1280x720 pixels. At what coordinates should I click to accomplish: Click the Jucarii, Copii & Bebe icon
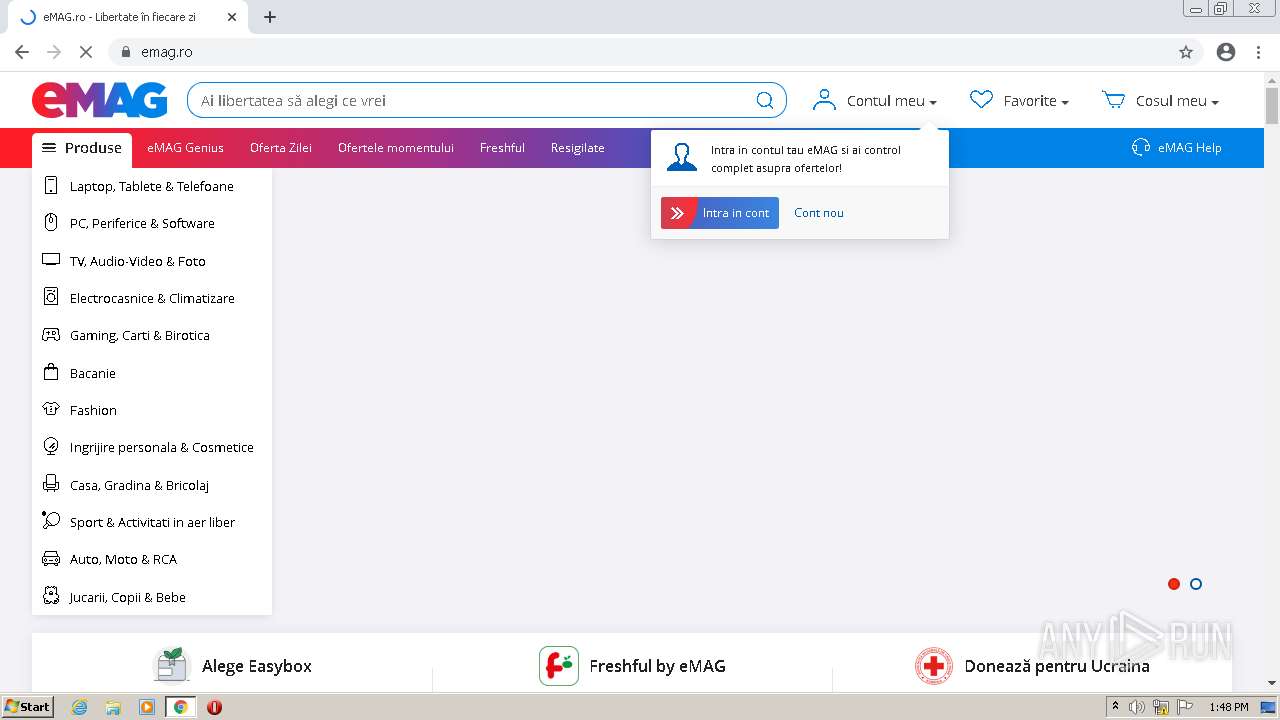[51, 596]
